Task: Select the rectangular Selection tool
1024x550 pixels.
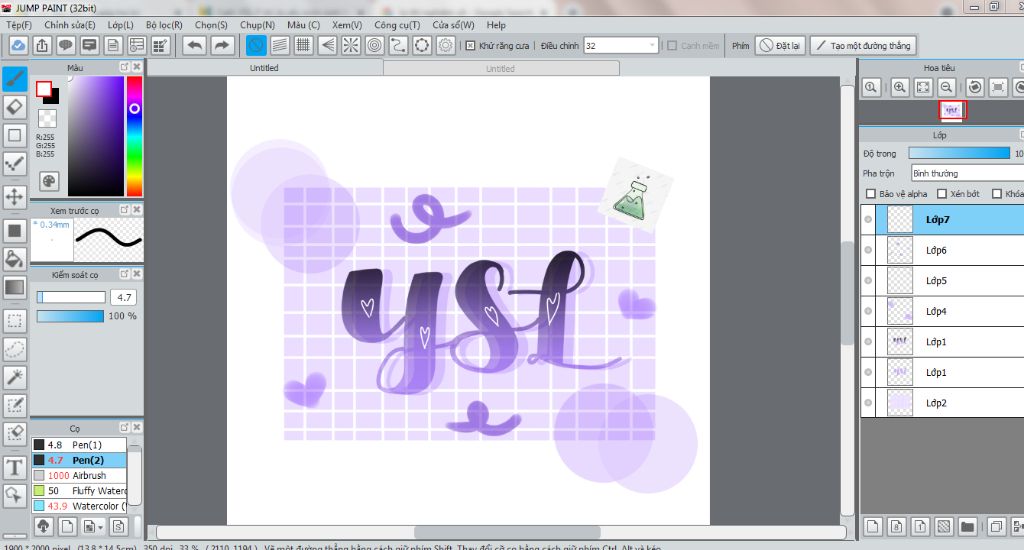Action: (x=14, y=321)
